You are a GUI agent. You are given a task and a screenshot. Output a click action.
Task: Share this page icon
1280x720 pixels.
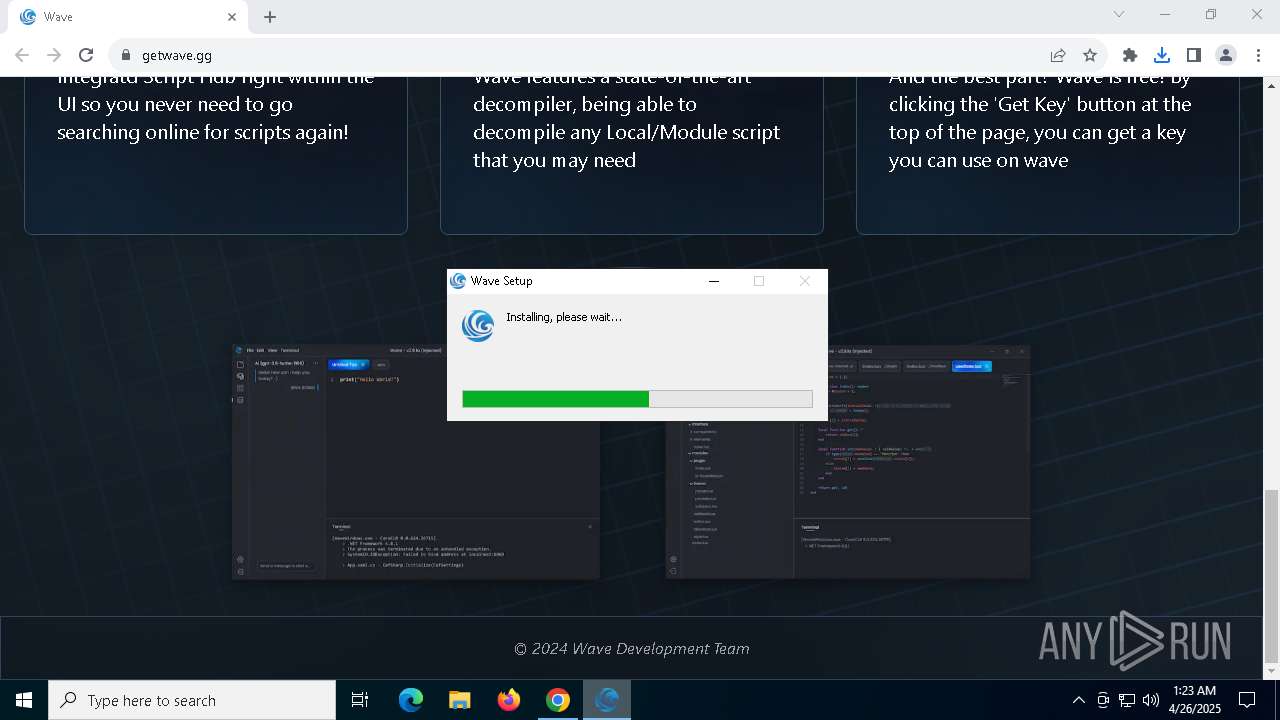click(x=1058, y=55)
